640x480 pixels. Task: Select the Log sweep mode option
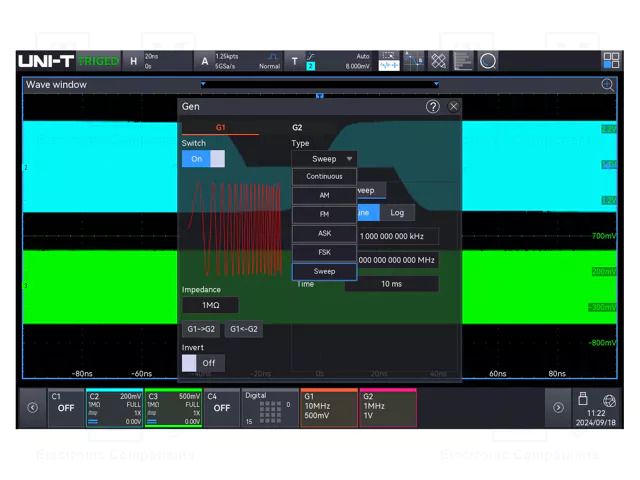397,213
